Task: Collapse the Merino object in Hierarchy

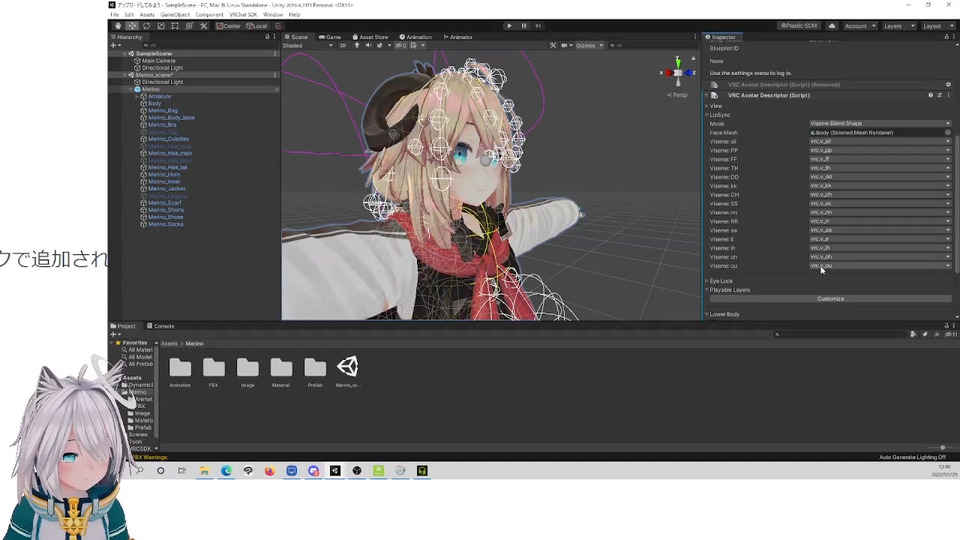Action: 130,89
